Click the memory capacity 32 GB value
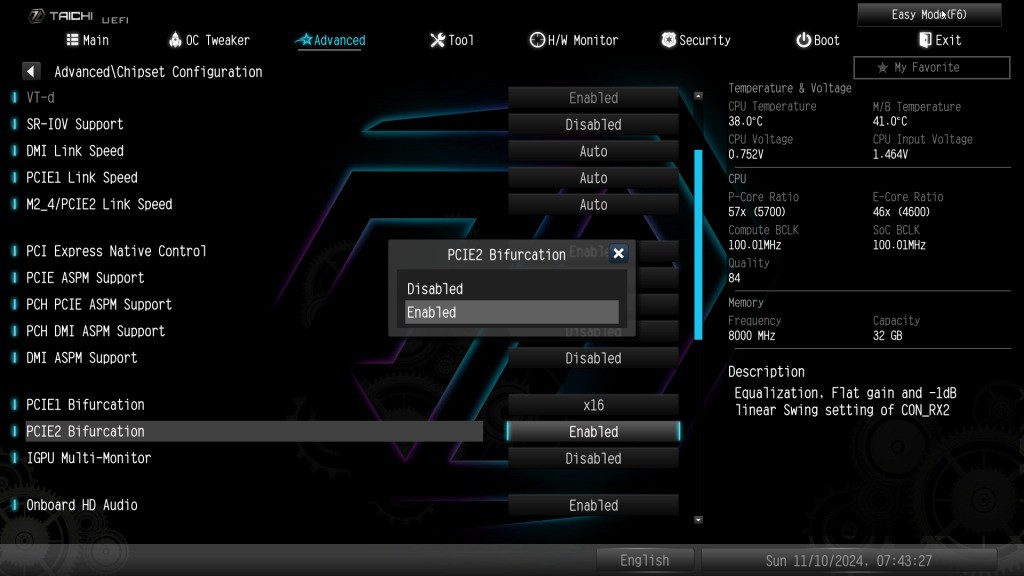This screenshot has height=576, width=1024. pos(888,336)
